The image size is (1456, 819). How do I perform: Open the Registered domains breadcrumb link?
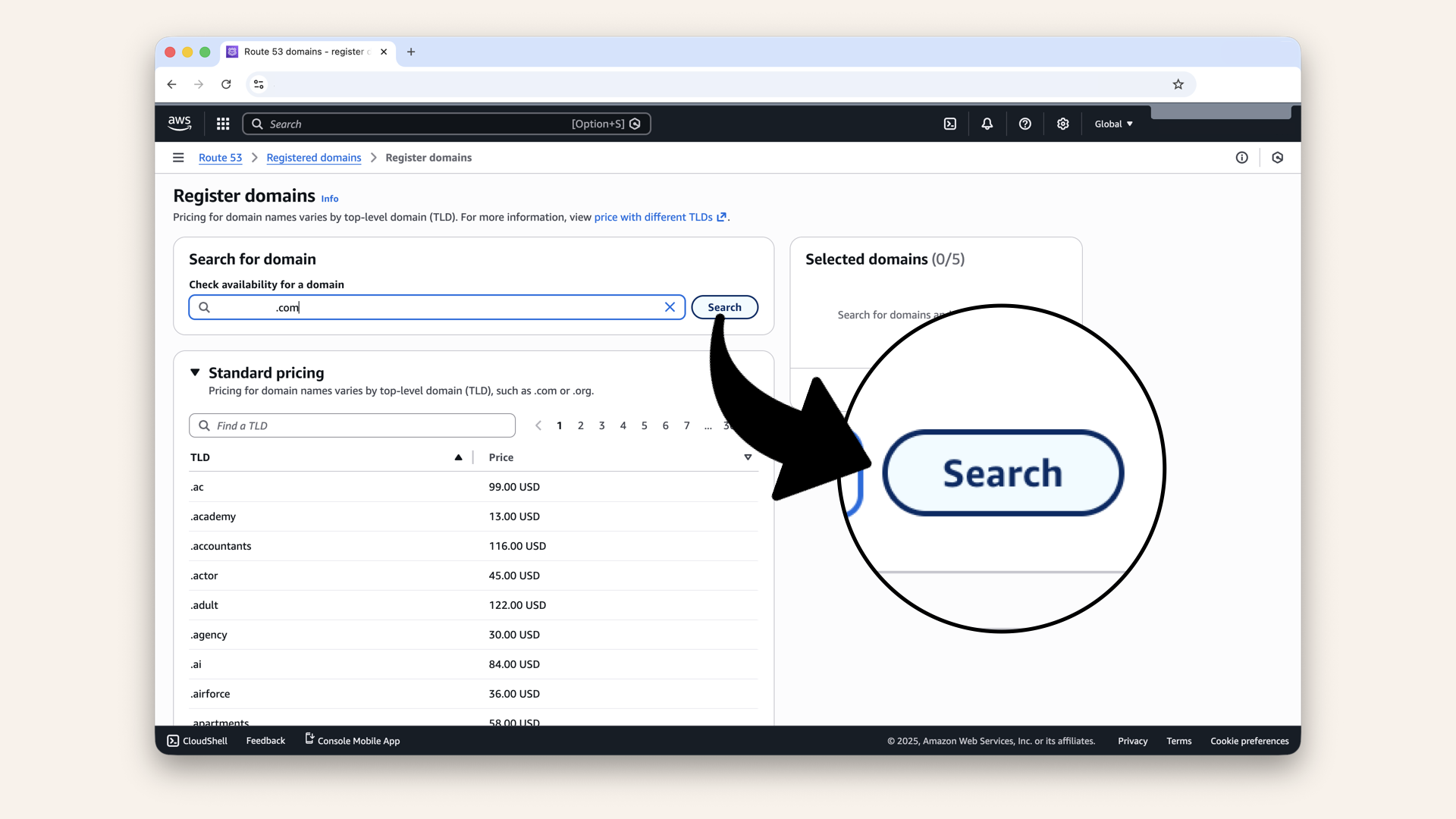[x=313, y=158]
